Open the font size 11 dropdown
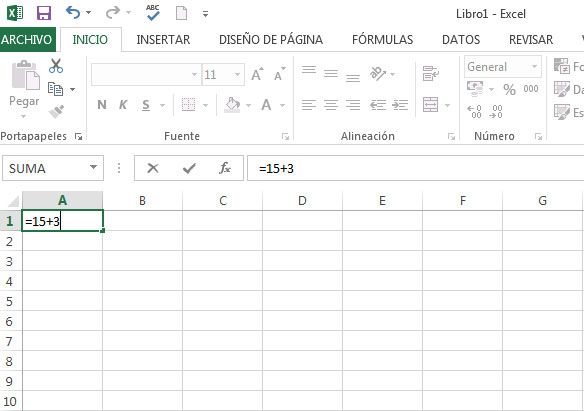Viewport: 584px width, 411px height. (237, 75)
